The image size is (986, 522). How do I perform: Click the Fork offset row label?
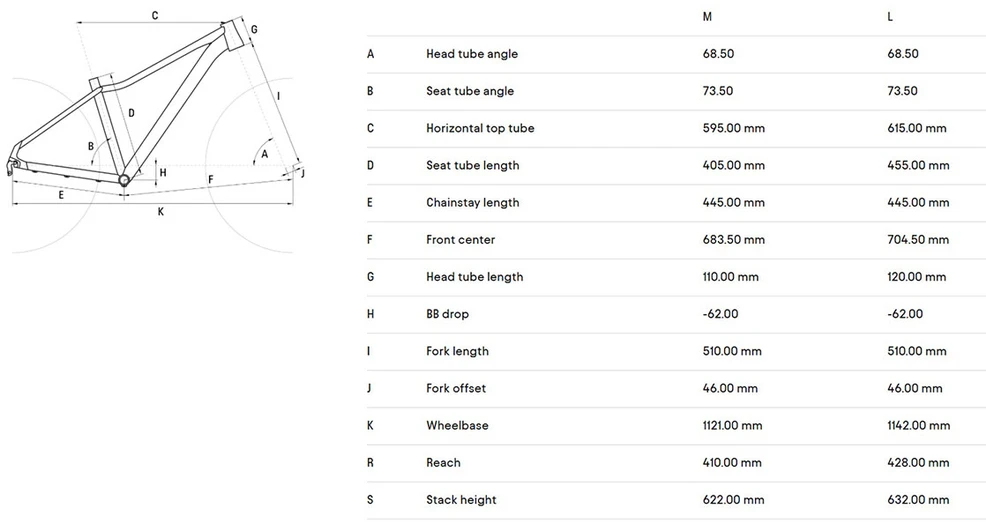coord(456,389)
